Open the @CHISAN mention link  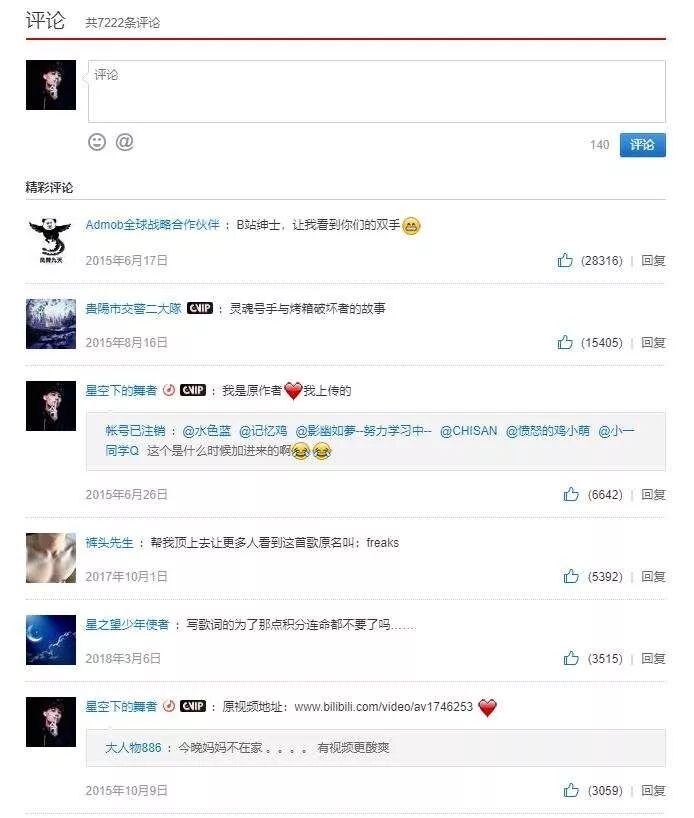(x=469, y=431)
